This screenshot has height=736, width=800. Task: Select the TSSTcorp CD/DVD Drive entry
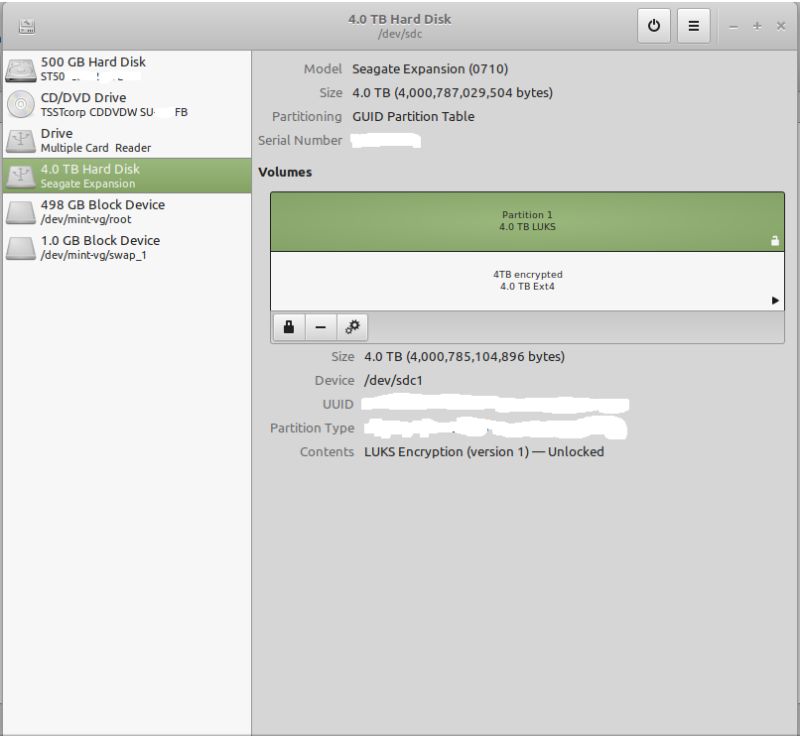pyautogui.click(x=120, y=104)
